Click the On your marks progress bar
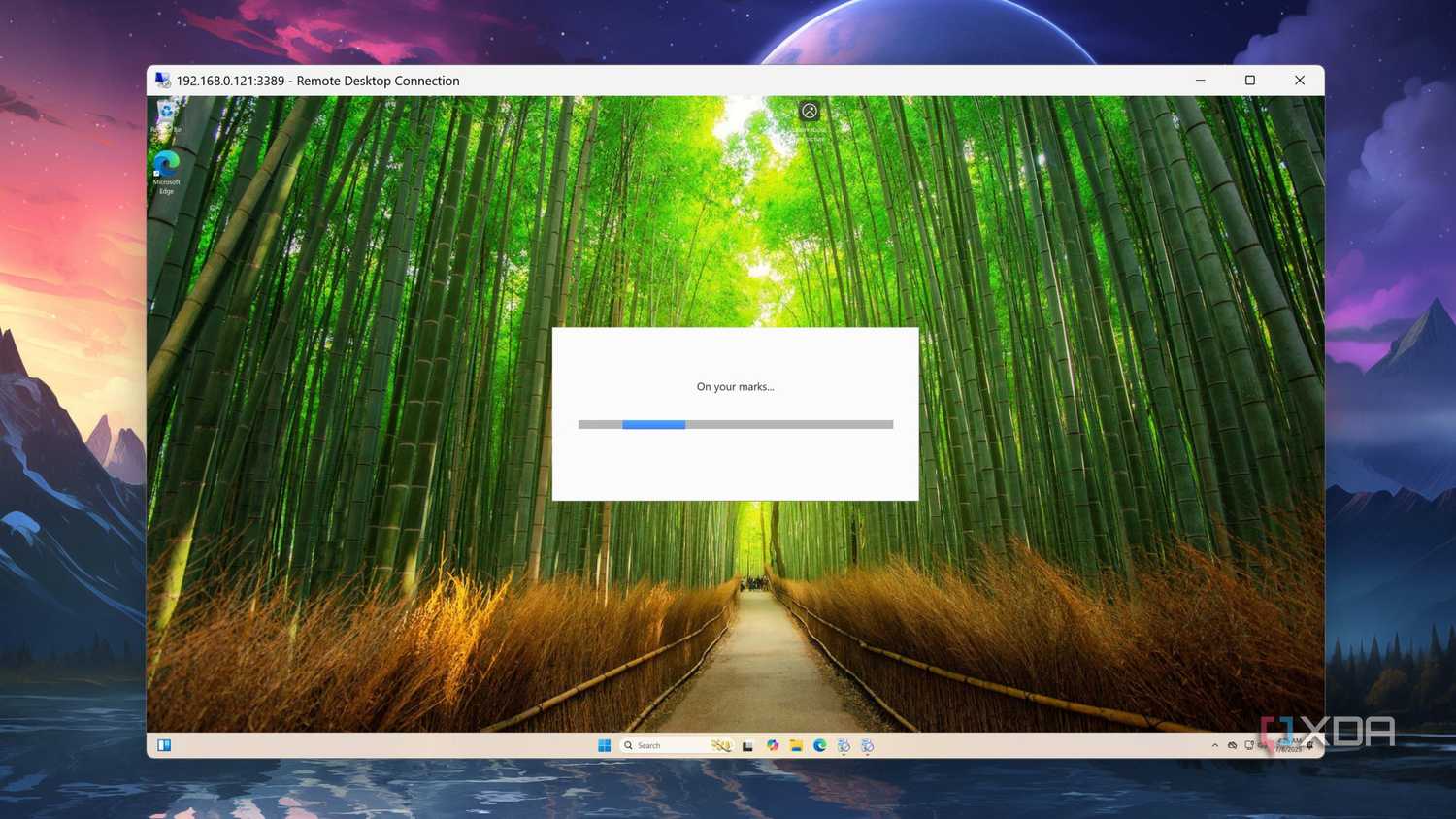The height and width of the screenshot is (819, 1456). pyautogui.click(x=735, y=424)
